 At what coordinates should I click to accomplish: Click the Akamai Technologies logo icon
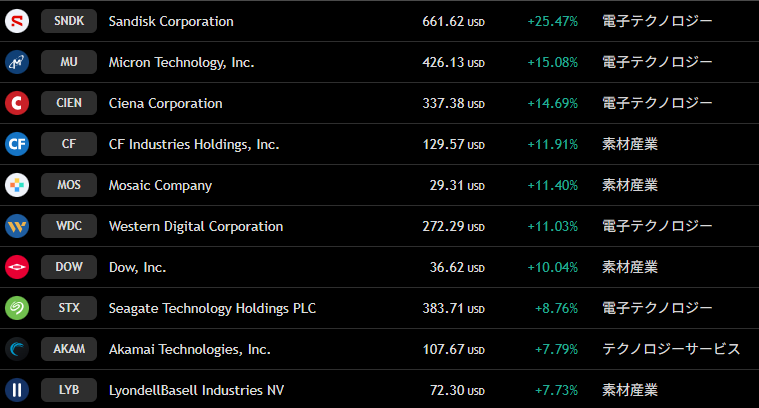[x=17, y=349]
